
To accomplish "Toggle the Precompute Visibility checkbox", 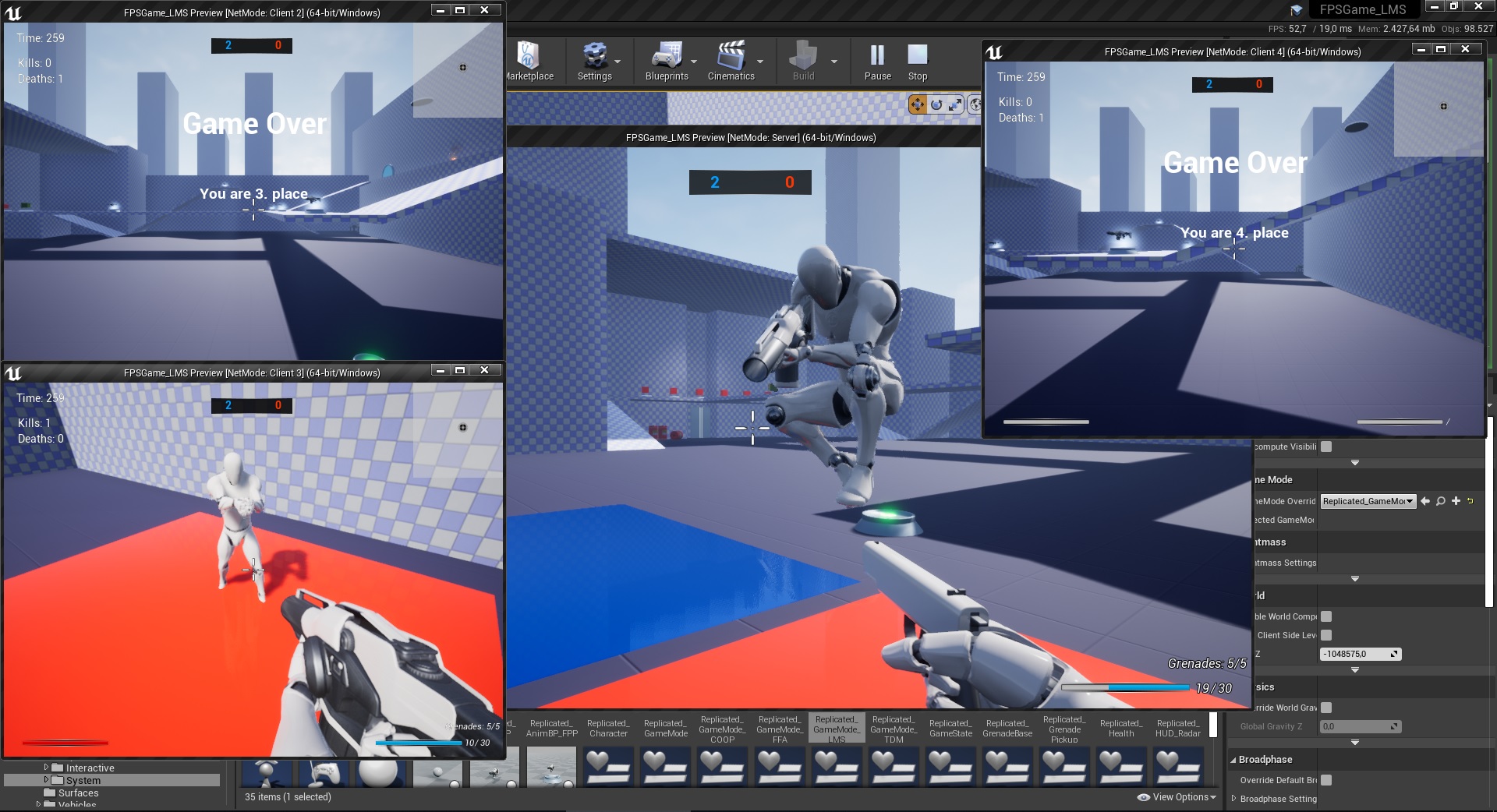I will point(1326,447).
